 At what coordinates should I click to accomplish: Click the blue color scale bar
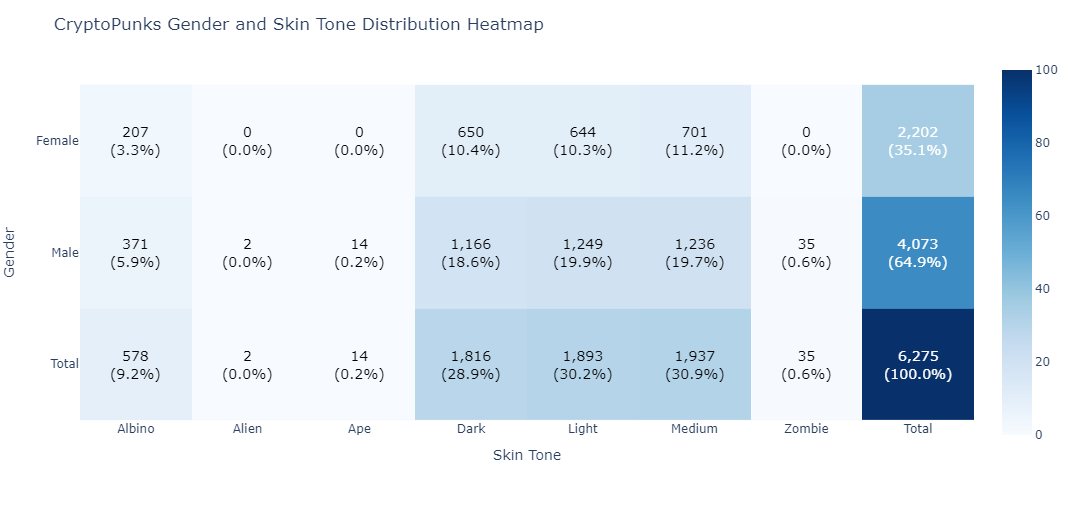(1017, 252)
